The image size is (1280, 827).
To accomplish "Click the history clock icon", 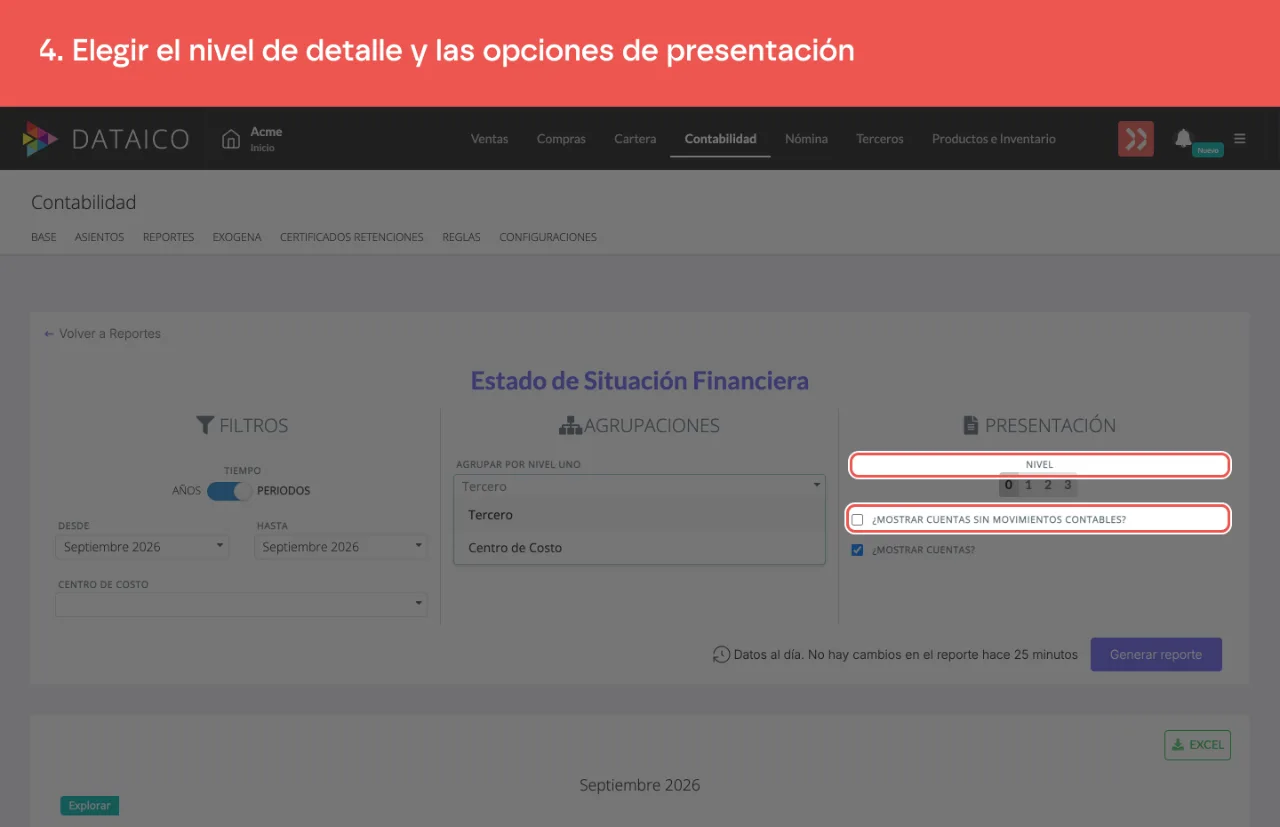I will tap(721, 655).
